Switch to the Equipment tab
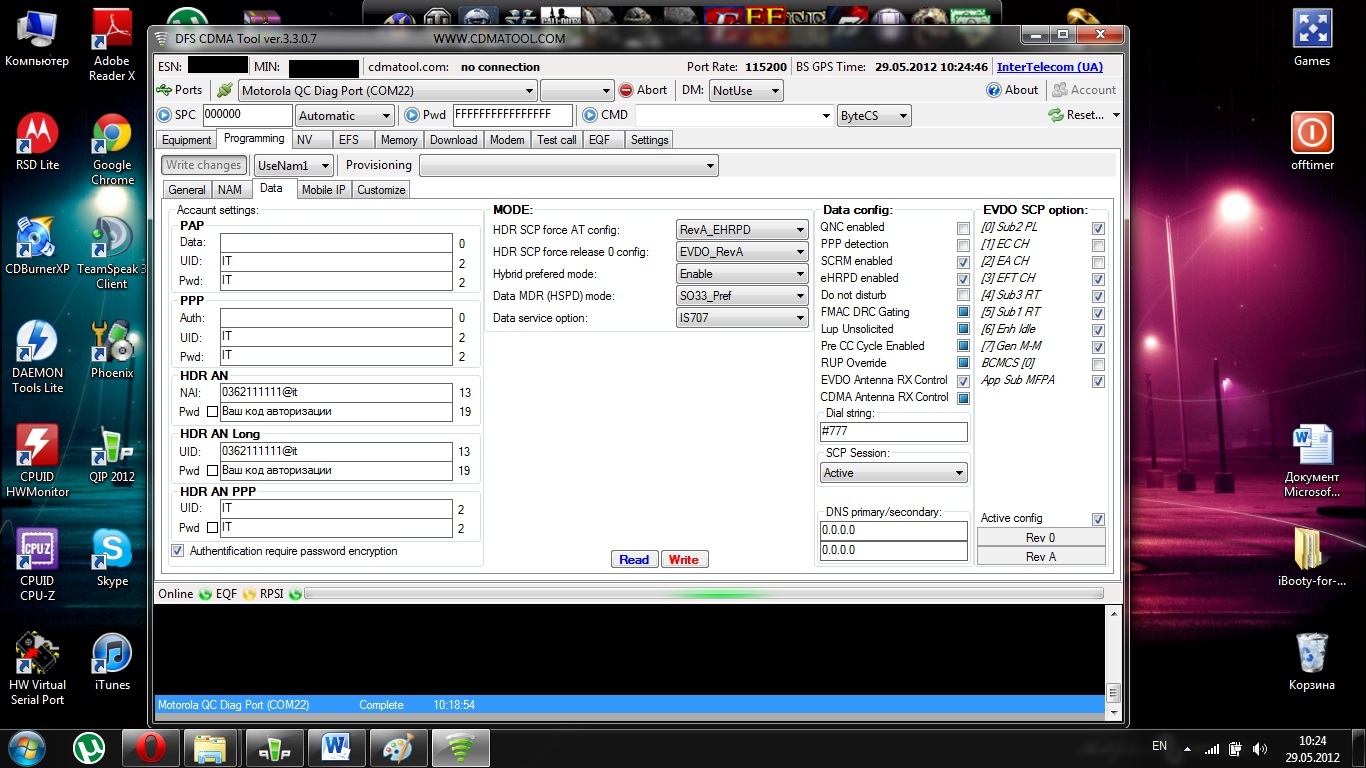 click(x=186, y=140)
